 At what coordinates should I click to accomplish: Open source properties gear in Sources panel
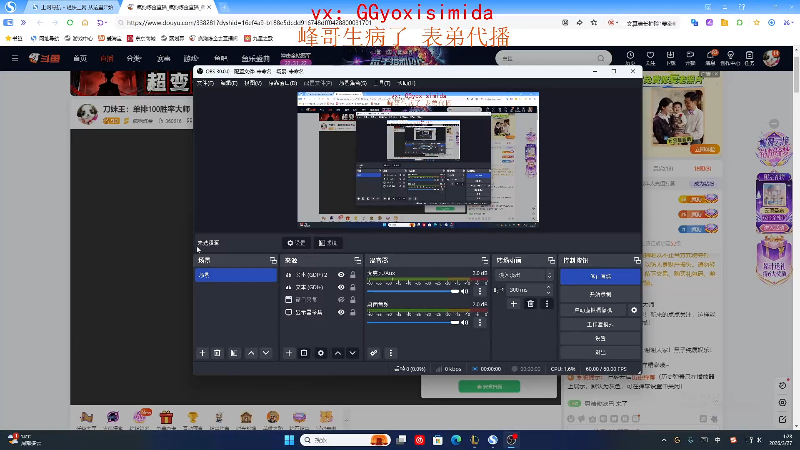(321, 353)
